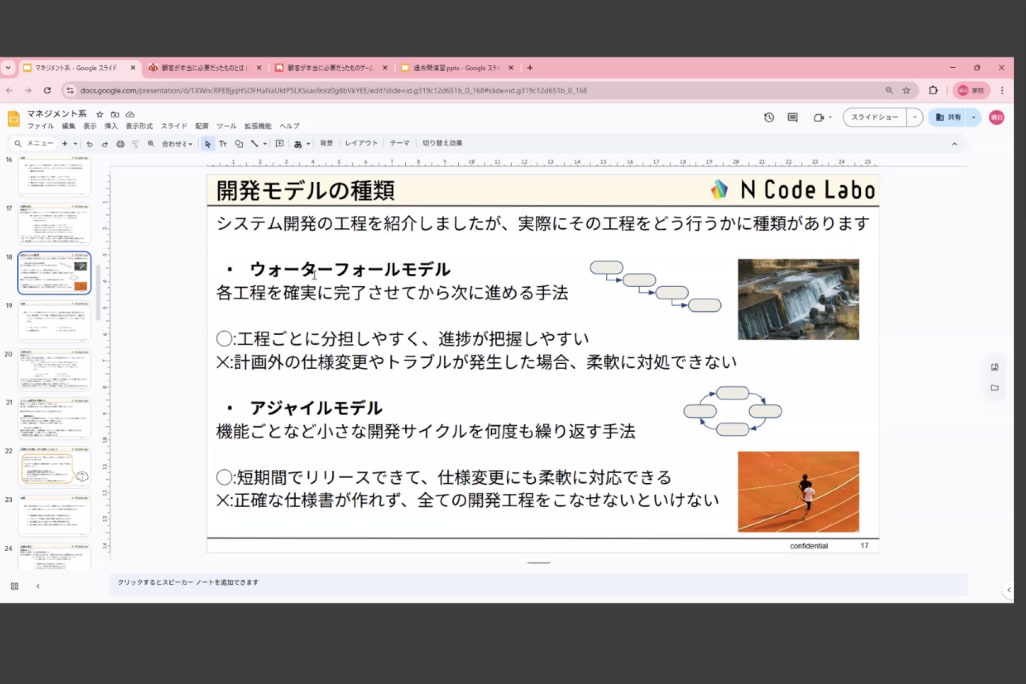Open version history clock icon

[x=768, y=117]
